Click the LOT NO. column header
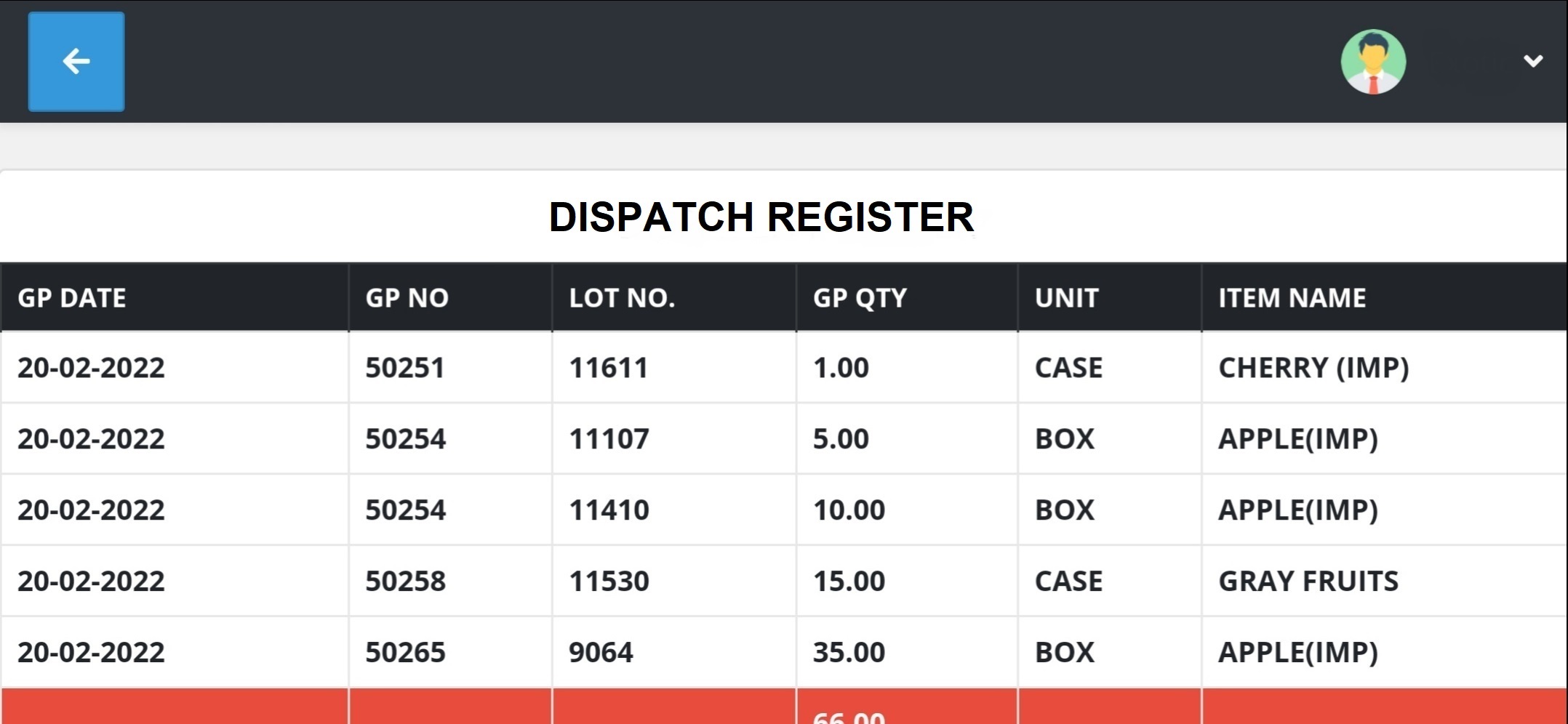 coord(622,298)
